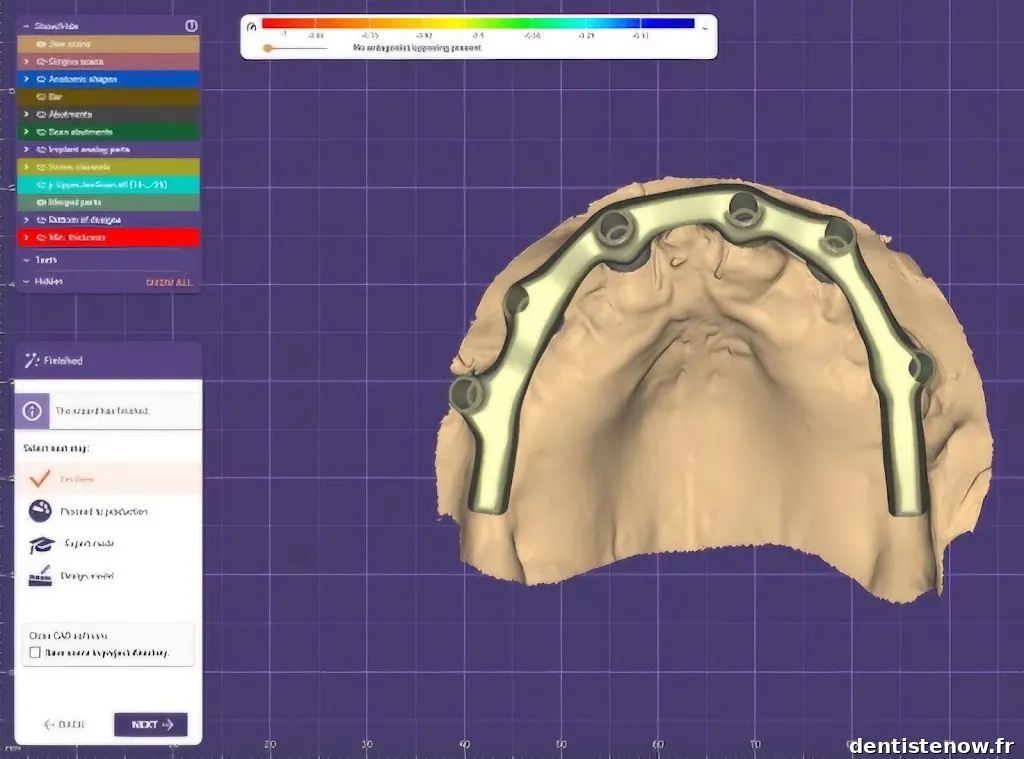1024x759 pixels.
Task: Click the Design model icon
Action: (41, 576)
